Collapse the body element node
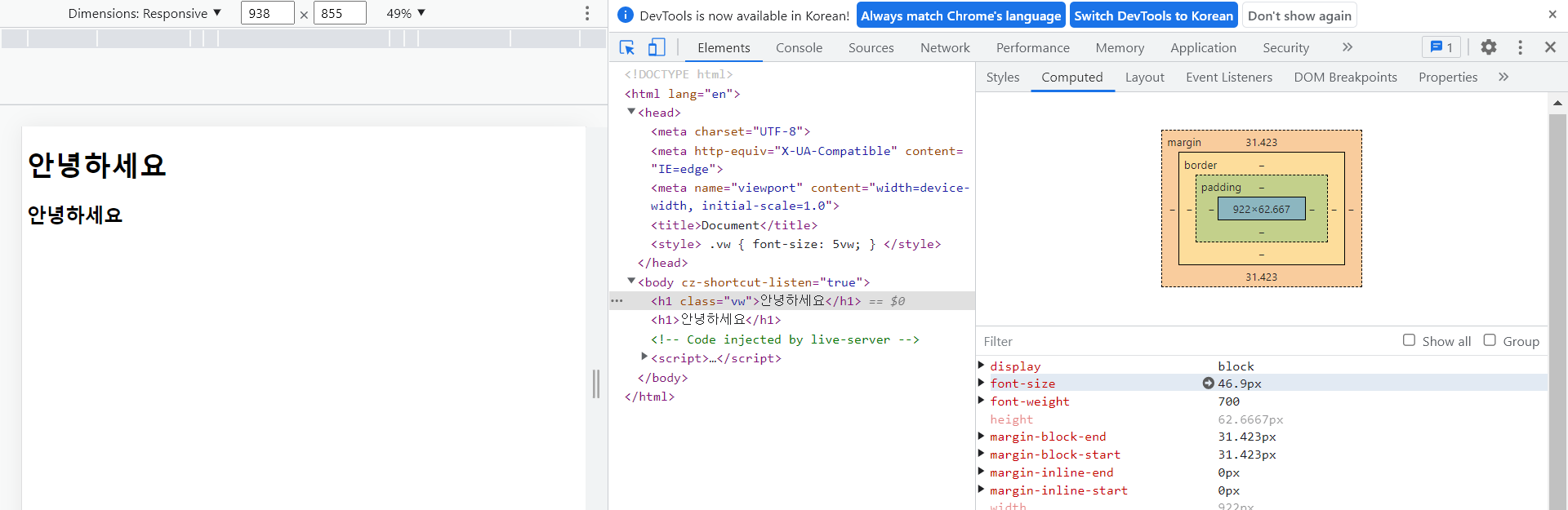This screenshot has height=510, width=1568. click(631, 282)
